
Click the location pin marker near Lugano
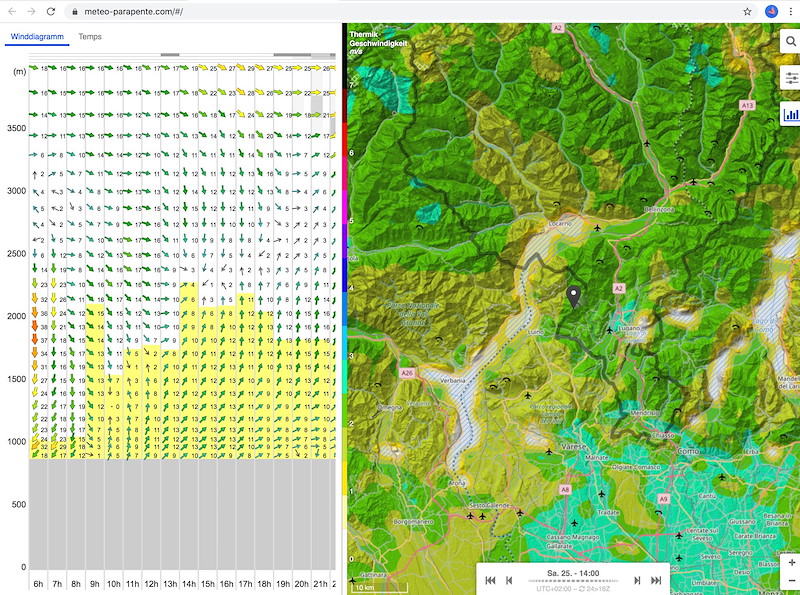[574, 296]
